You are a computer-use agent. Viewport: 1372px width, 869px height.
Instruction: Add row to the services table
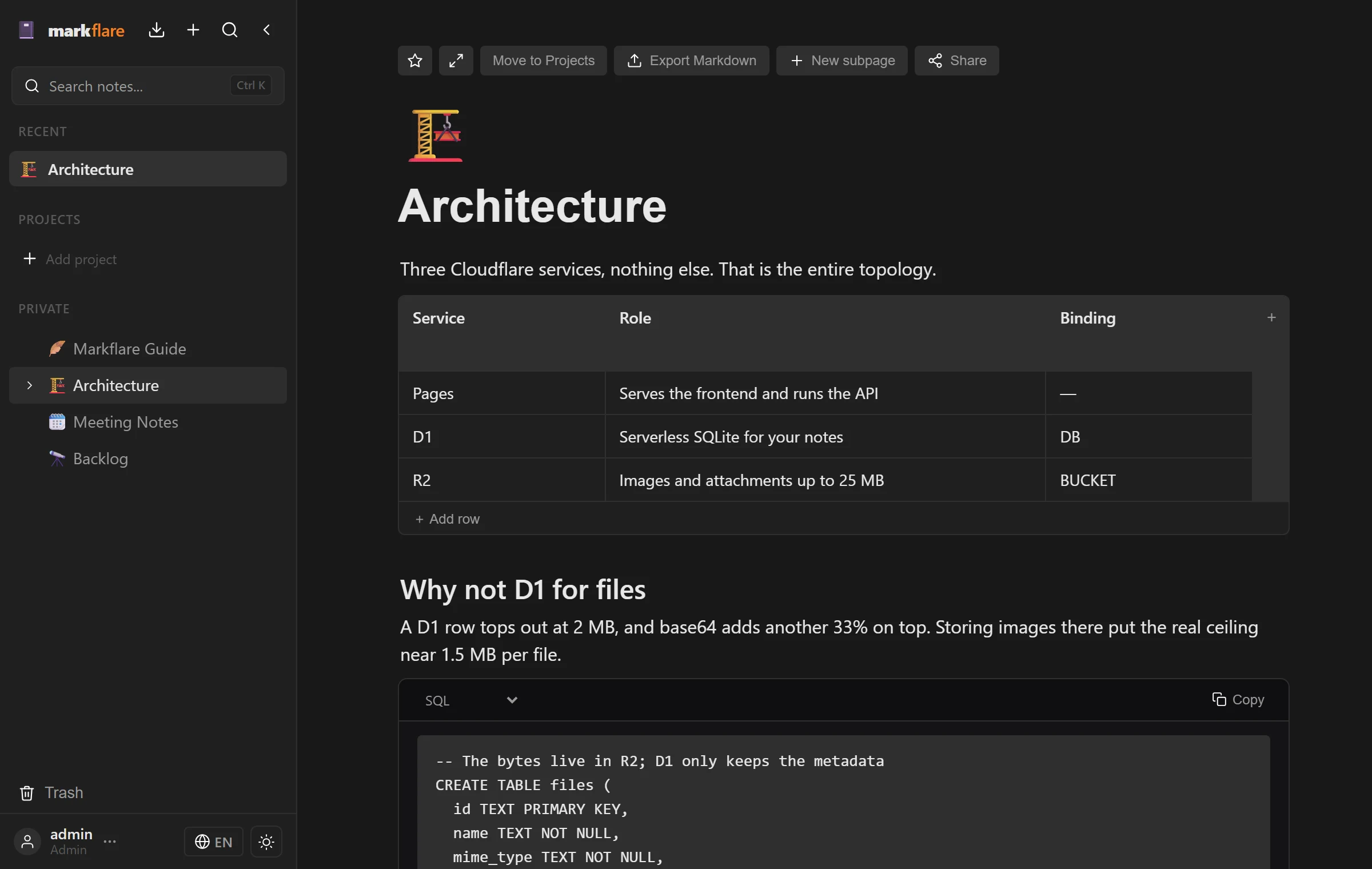coord(447,519)
